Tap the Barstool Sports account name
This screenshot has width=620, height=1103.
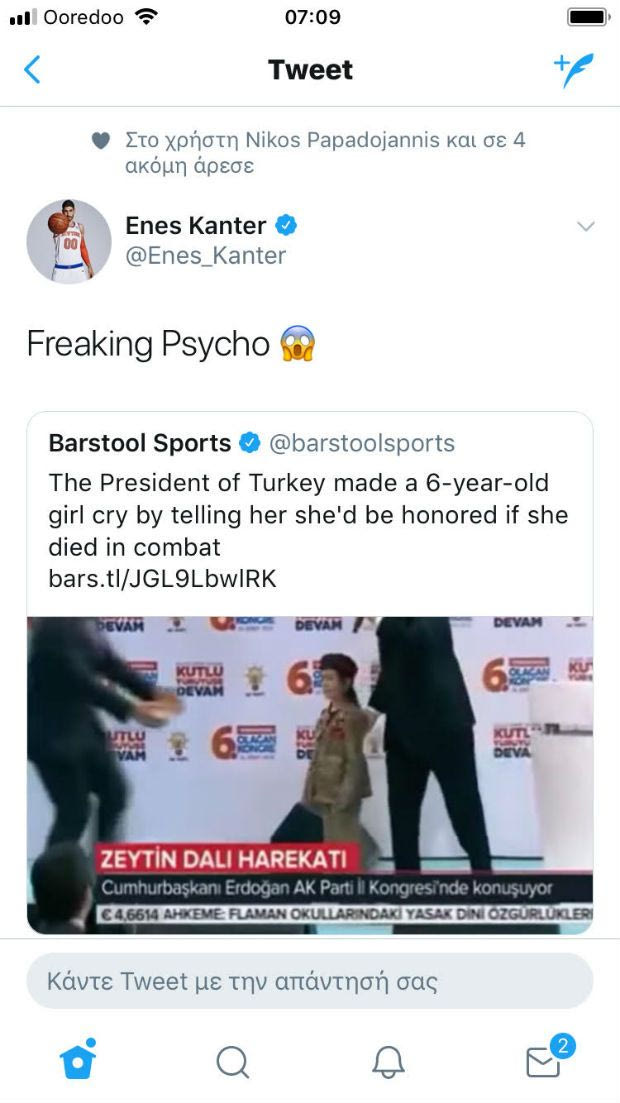[x=140, y=443]
